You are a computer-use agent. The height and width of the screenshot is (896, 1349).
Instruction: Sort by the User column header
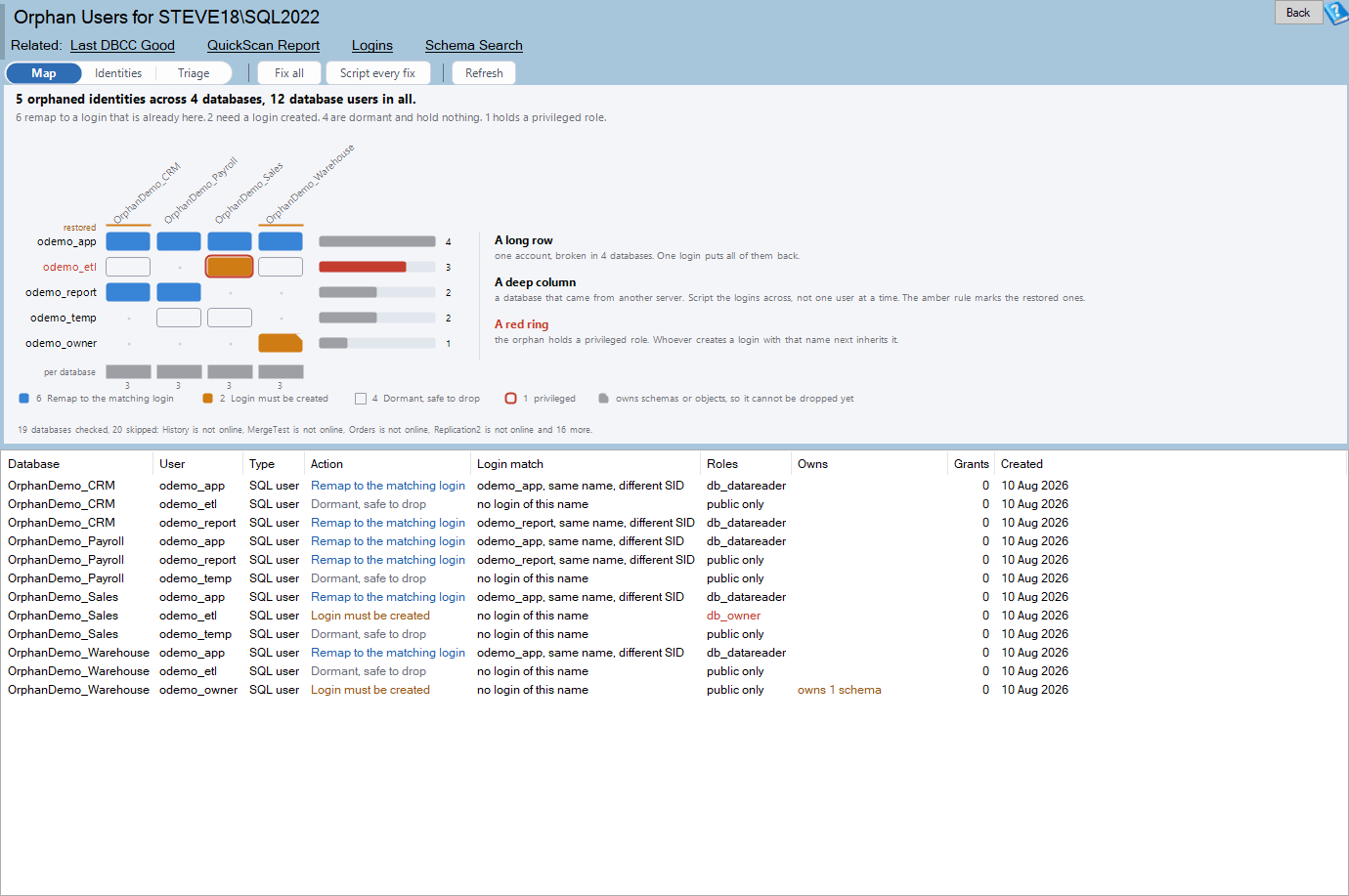point(197,464)
